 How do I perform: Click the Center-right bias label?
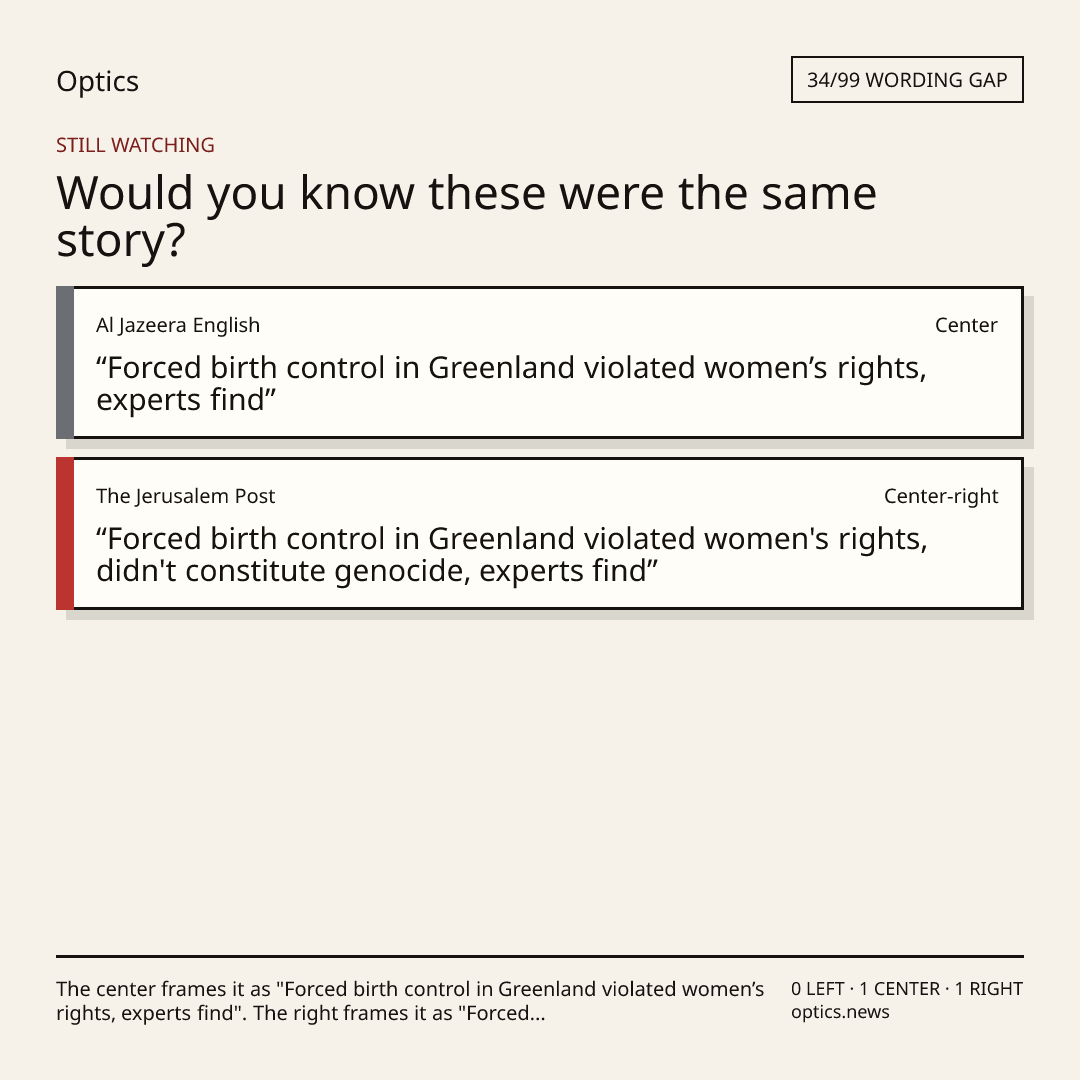941,496
